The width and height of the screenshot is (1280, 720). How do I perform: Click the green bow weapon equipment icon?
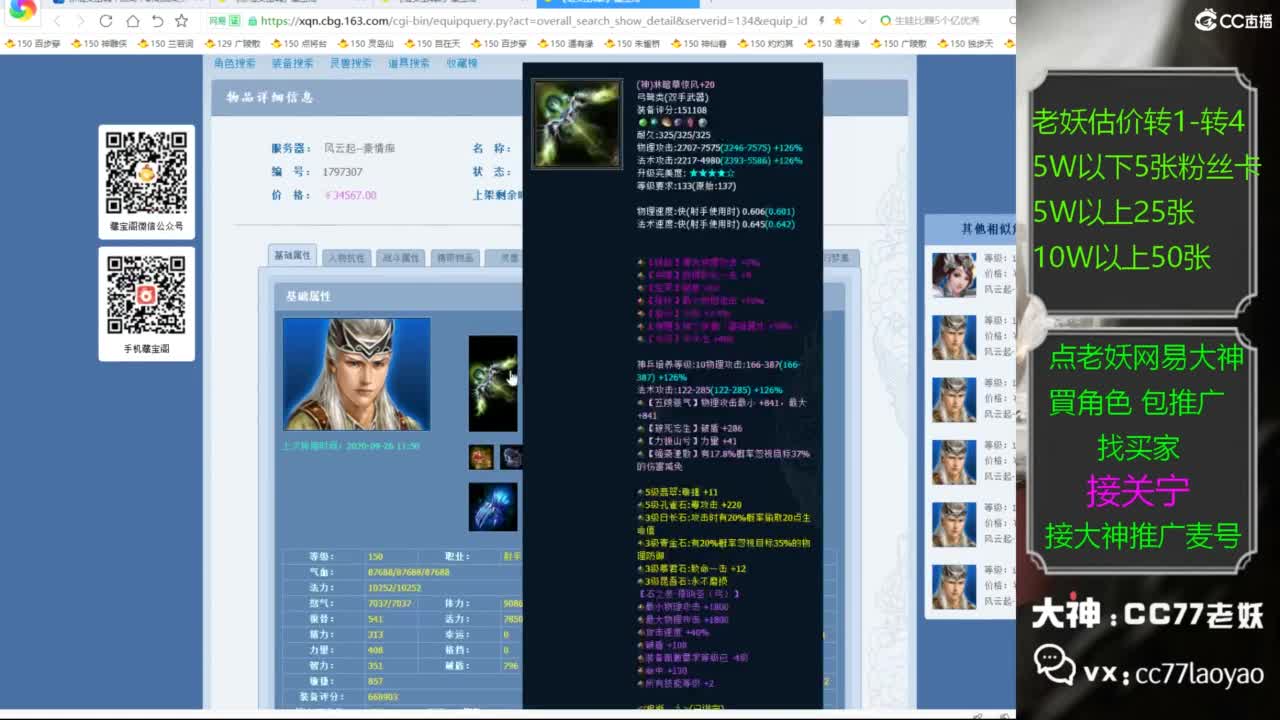pos(493,383)
